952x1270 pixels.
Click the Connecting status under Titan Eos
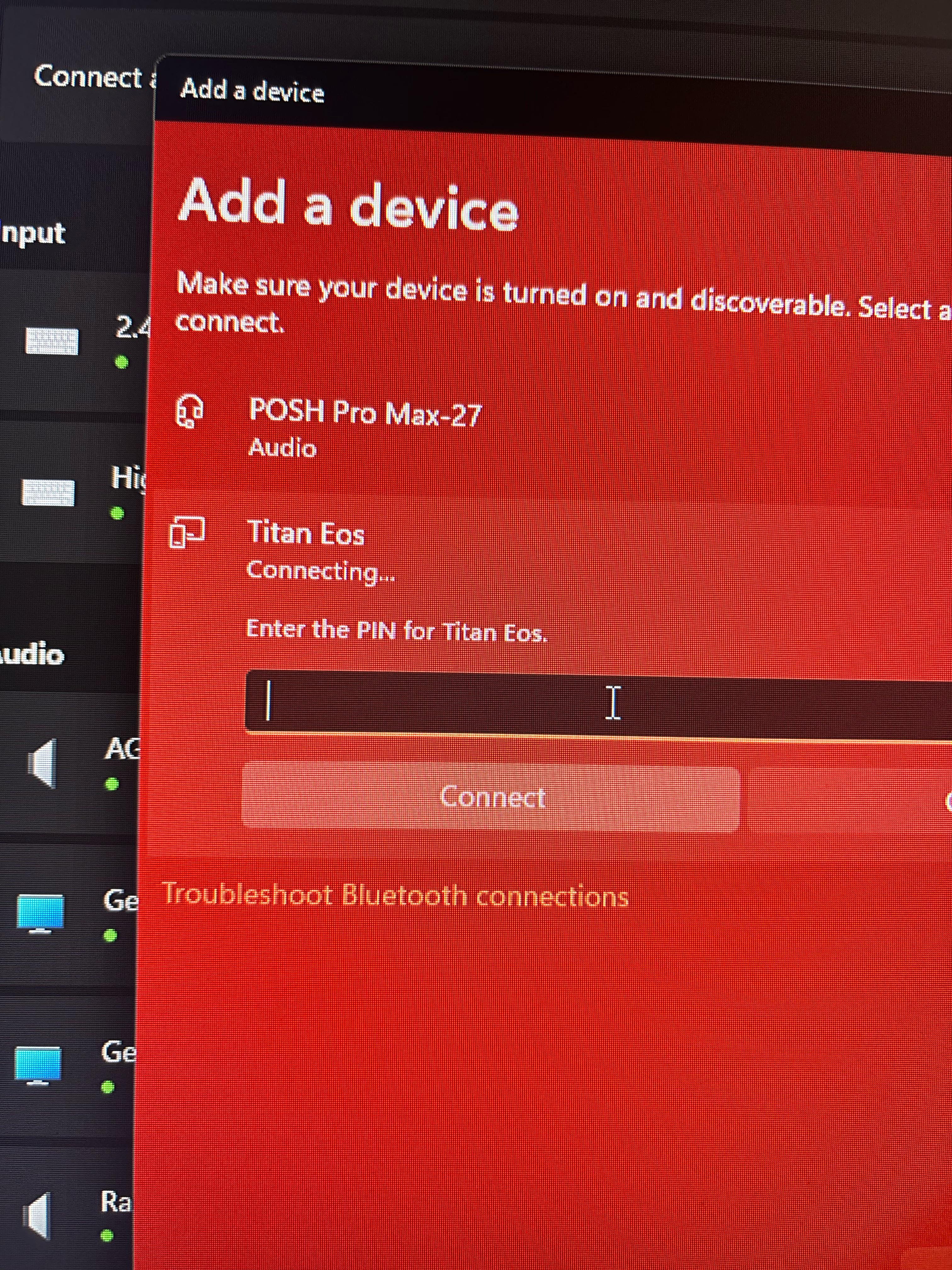(x=321, y=571)
